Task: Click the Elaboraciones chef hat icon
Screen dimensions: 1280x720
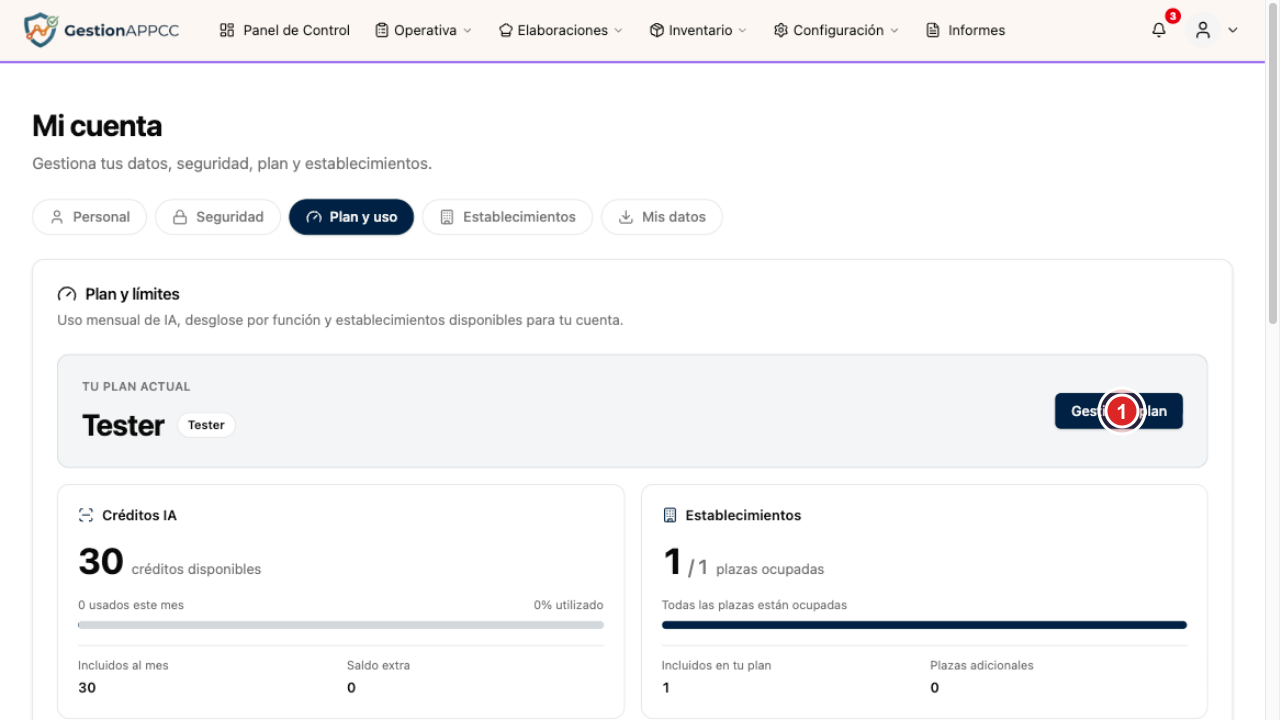Action: pyautogui.click(x=505, y=30)
